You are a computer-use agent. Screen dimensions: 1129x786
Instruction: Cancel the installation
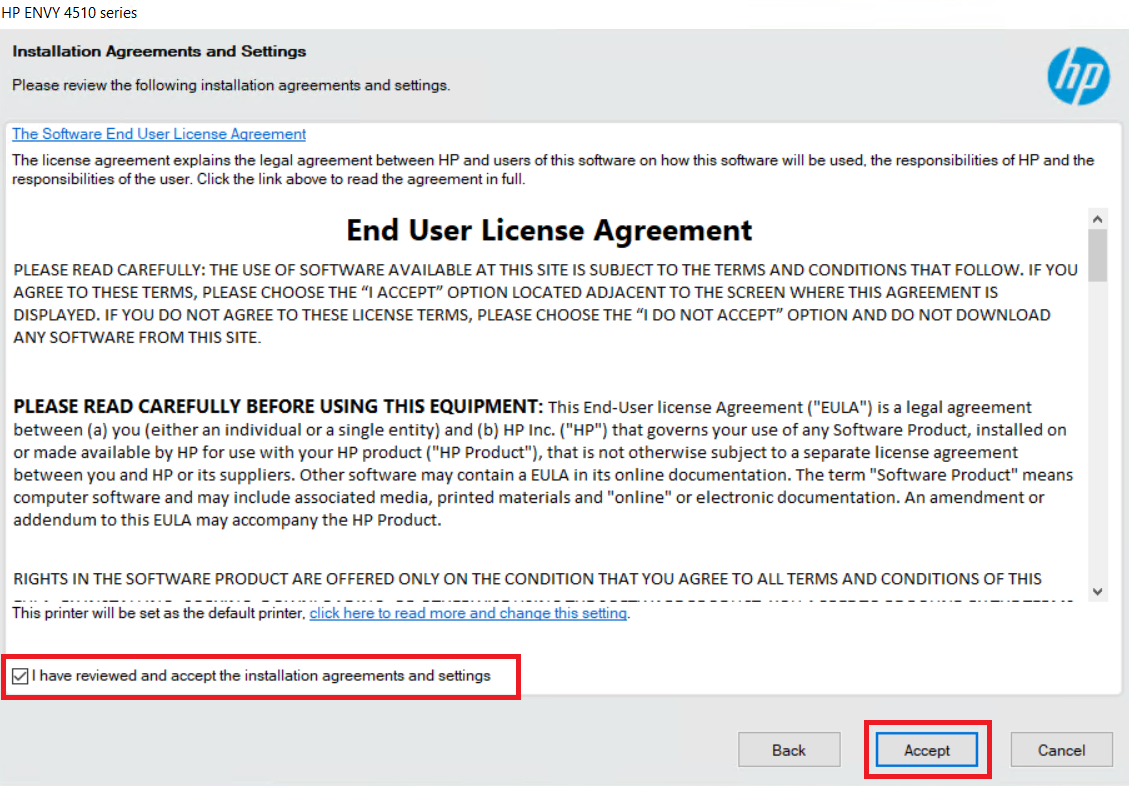point(1061,750)
